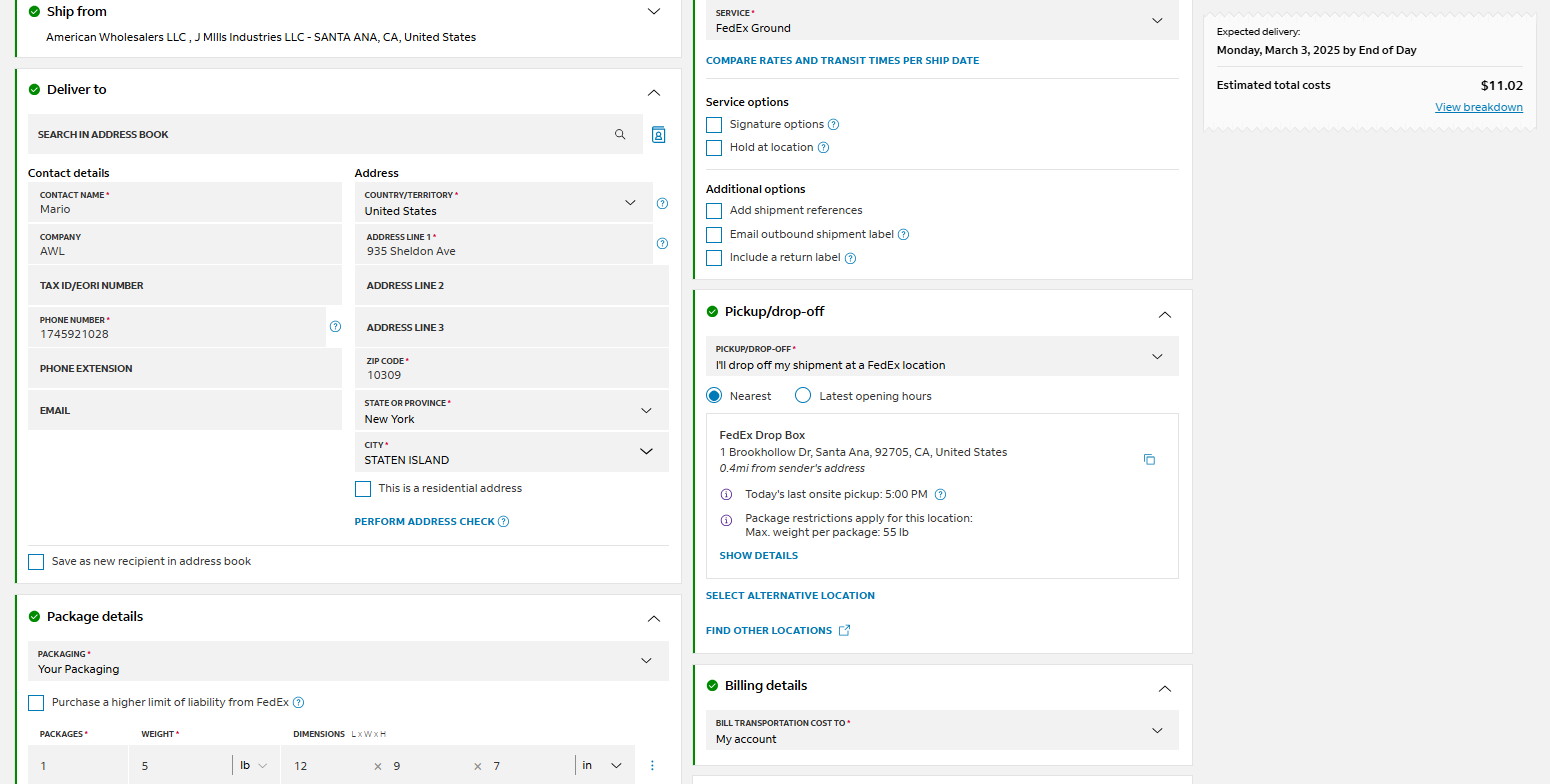Collapse the Pickup/drop-off section
This screenshot has height=784, width=1550.
coord(1164,314)
